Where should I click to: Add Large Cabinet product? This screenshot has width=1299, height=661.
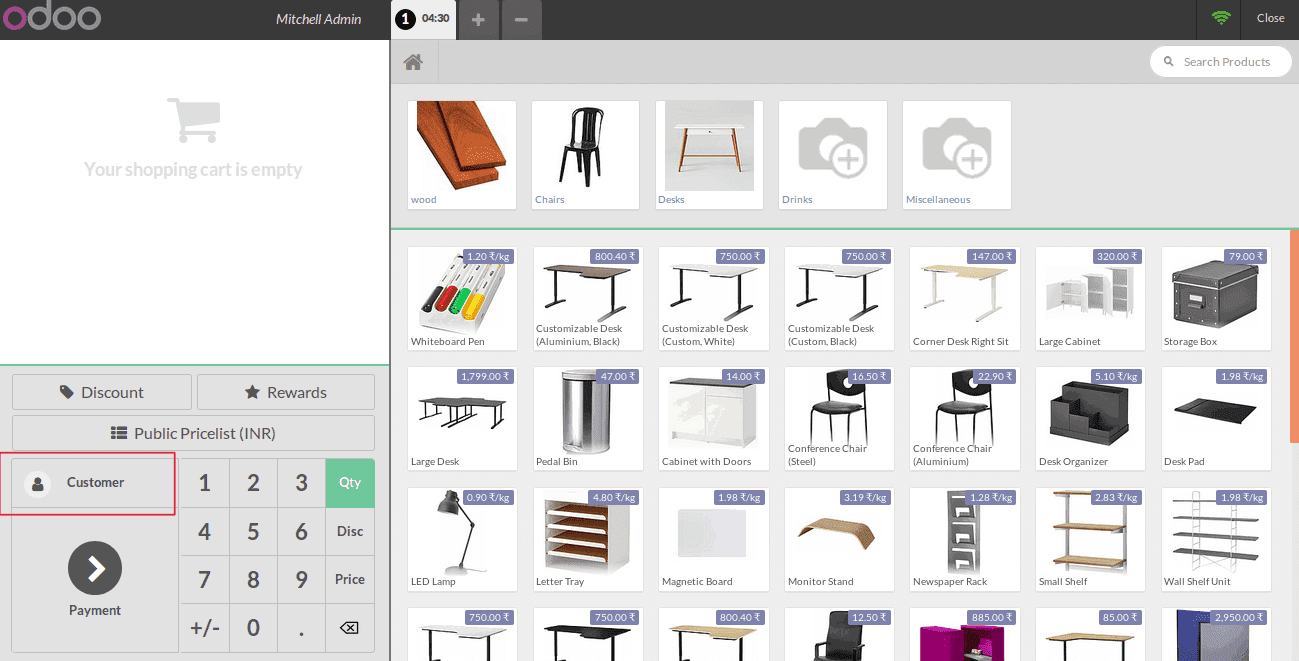pos(1091,298)
